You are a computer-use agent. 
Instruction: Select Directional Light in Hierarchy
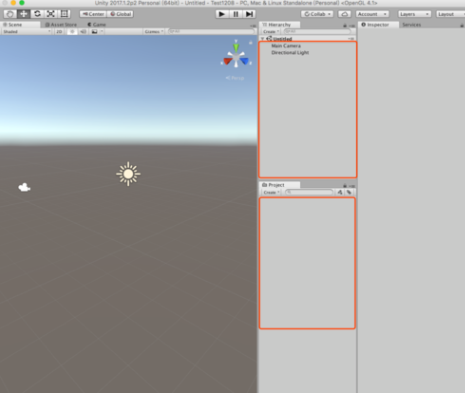290,52
